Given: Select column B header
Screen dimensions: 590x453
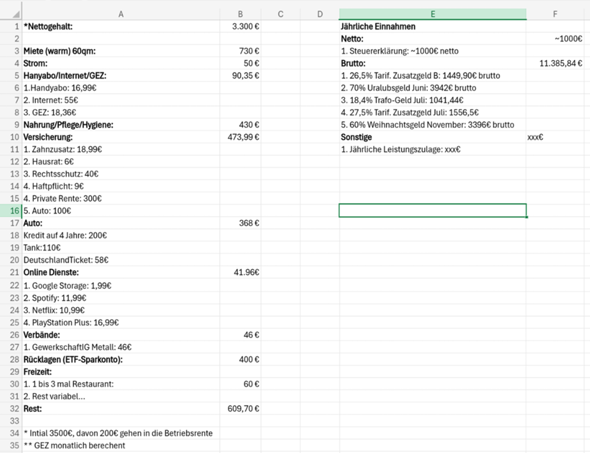Looking at the screenshot, I should (x=240, y=14).
